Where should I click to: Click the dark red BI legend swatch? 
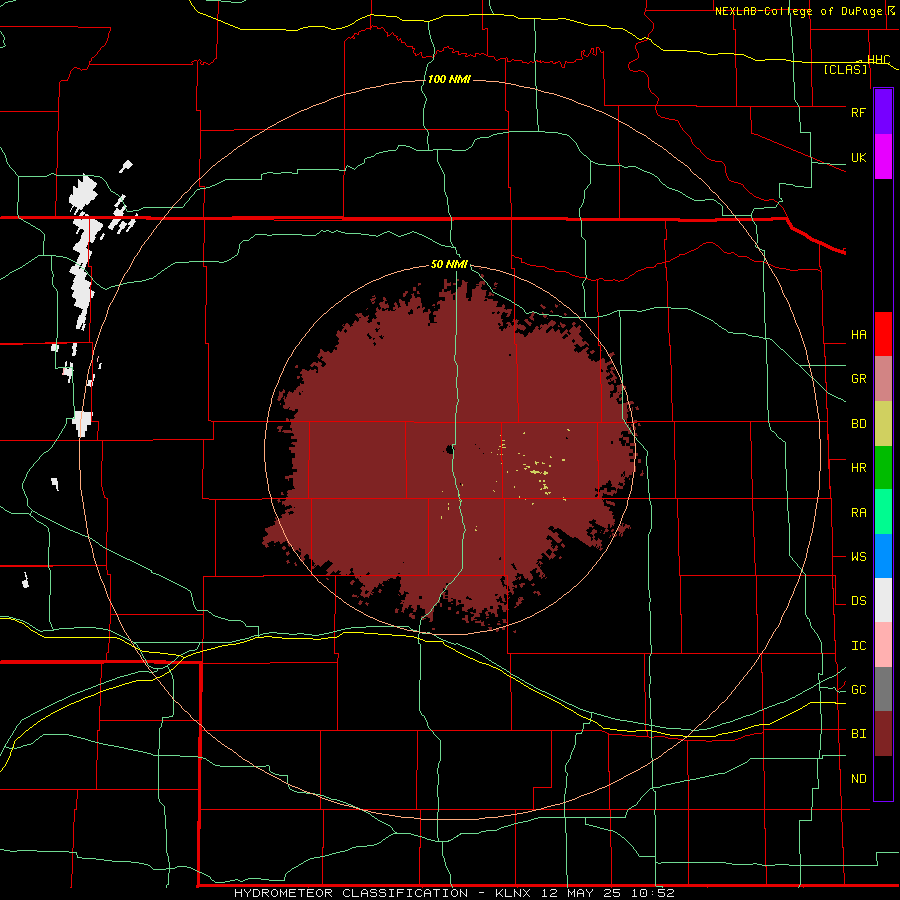[883, 734]
